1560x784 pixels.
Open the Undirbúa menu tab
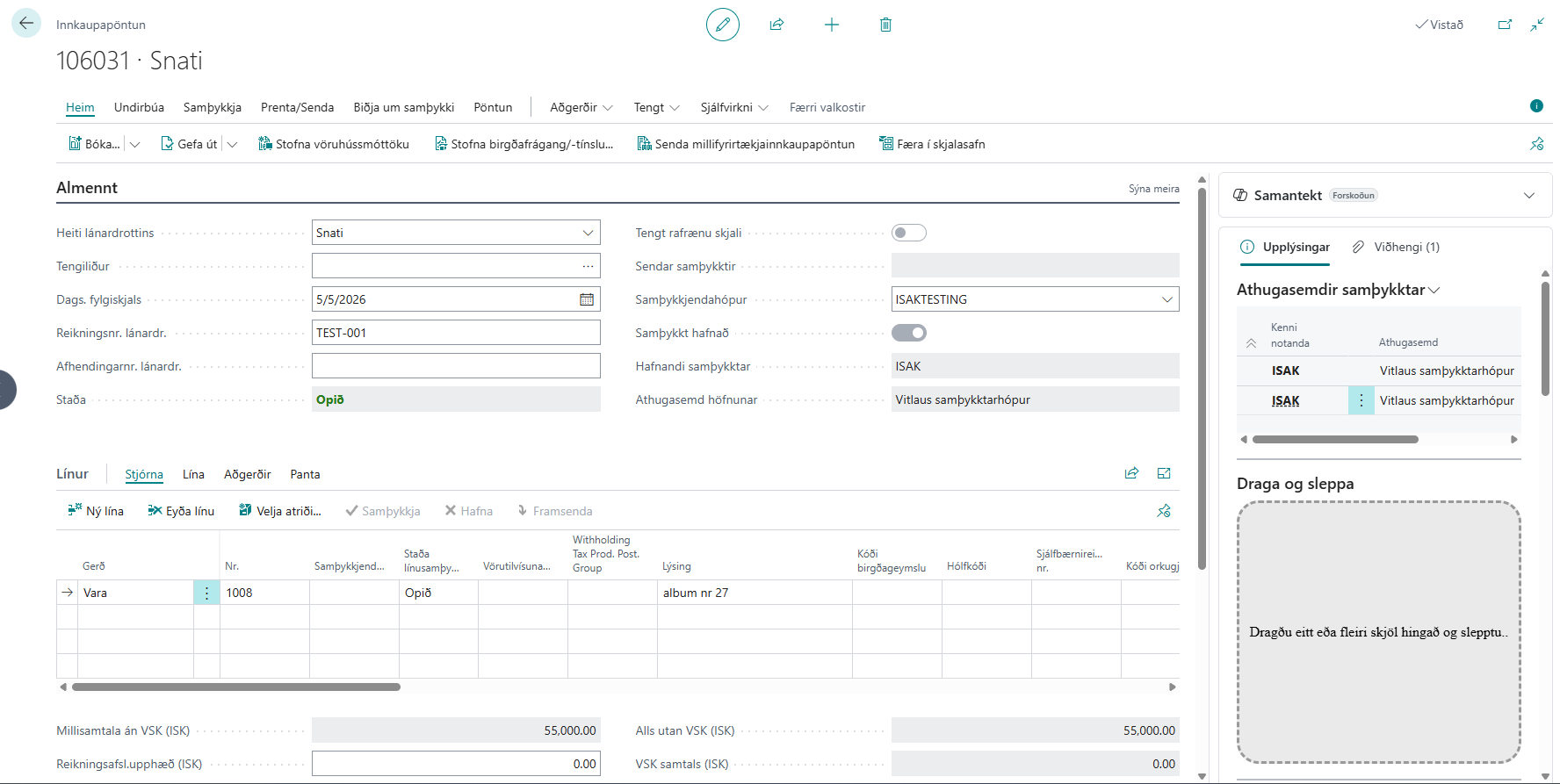(x=139, y=107)
